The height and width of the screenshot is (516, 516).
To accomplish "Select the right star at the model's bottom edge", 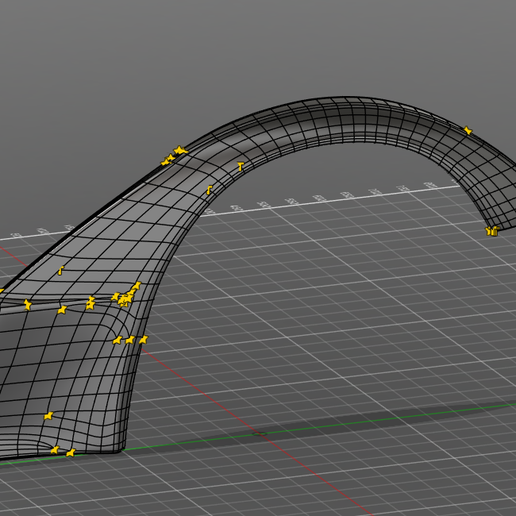I will 71,452.
